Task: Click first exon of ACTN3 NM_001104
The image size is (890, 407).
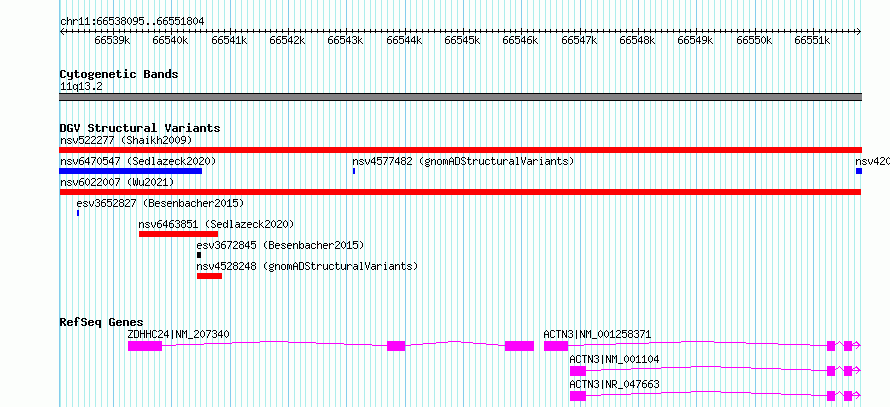Action: 578,371
